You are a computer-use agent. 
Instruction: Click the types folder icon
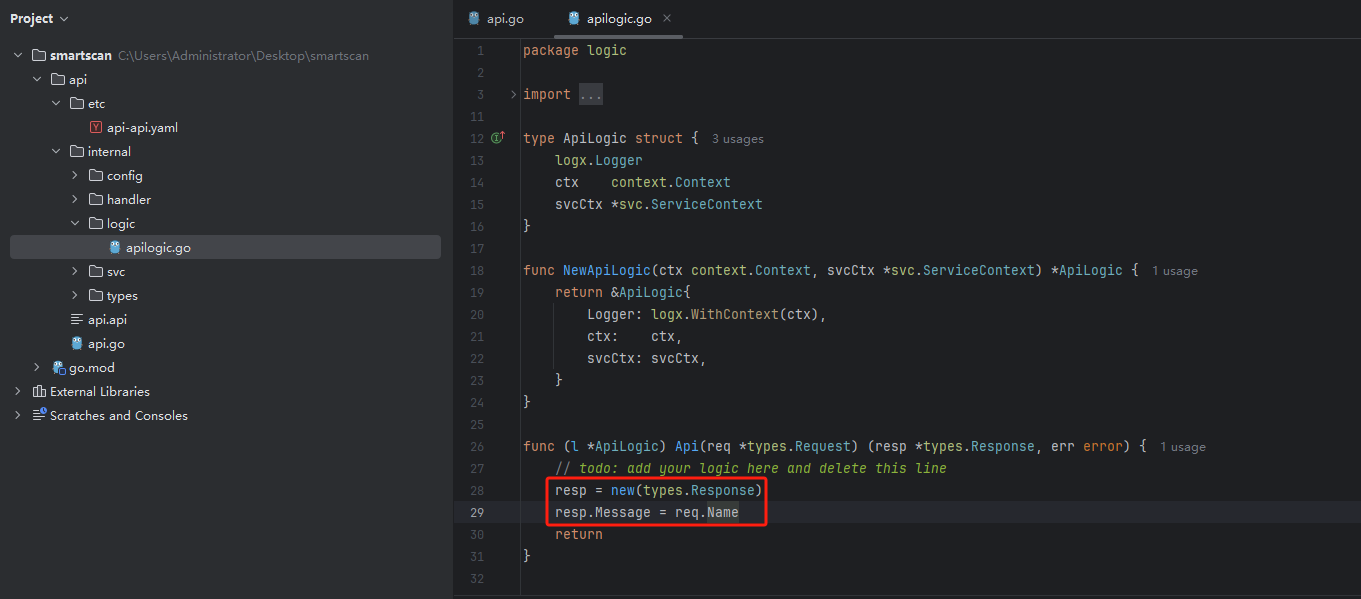pyautogui.click(x=96, y=296)
